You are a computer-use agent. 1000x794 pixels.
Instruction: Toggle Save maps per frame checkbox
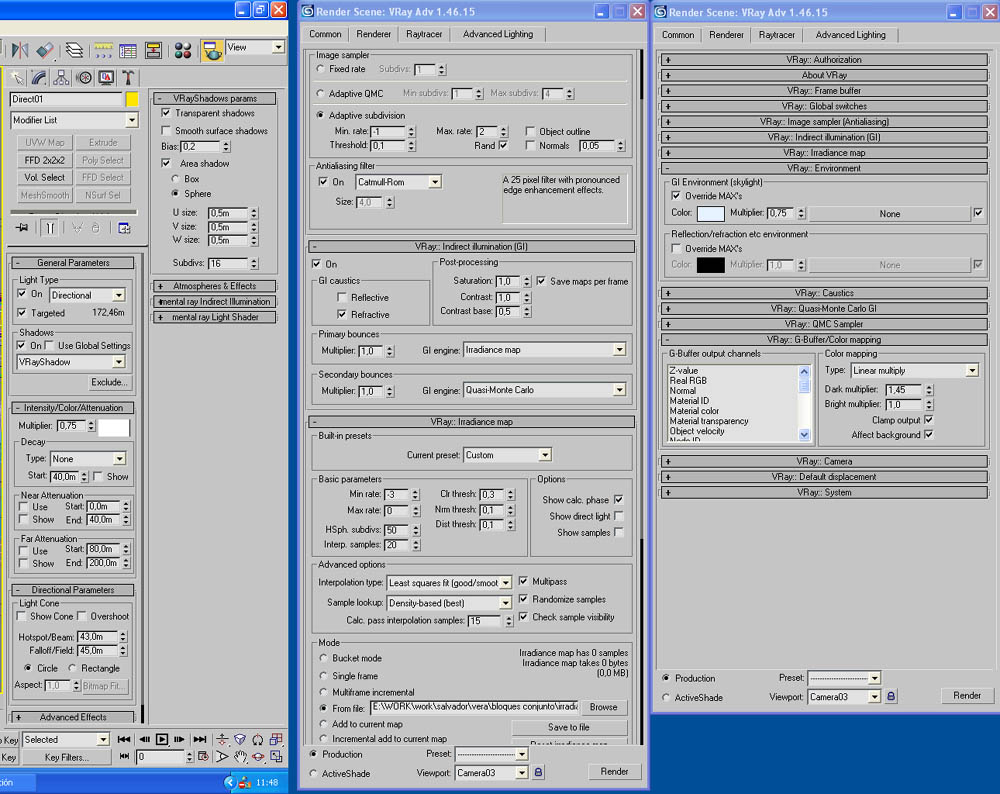click(541, 281)
